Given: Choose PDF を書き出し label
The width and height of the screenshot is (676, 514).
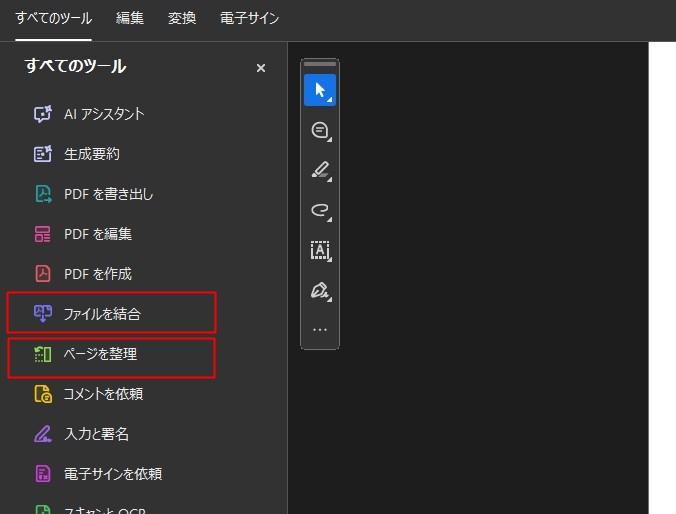Looking at the screenshot, I should point(108,194).
